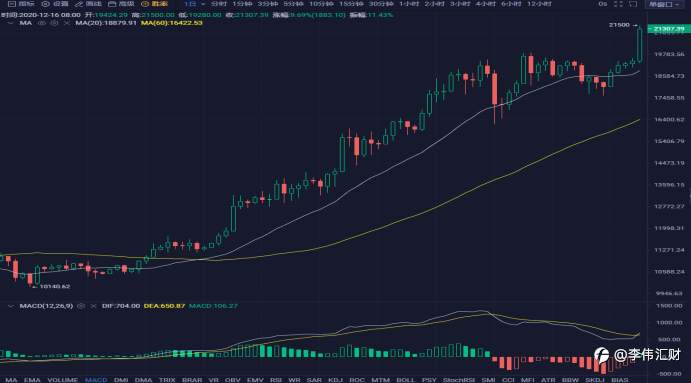Select BOLL in the bottom indicator bar

(405, 379)
